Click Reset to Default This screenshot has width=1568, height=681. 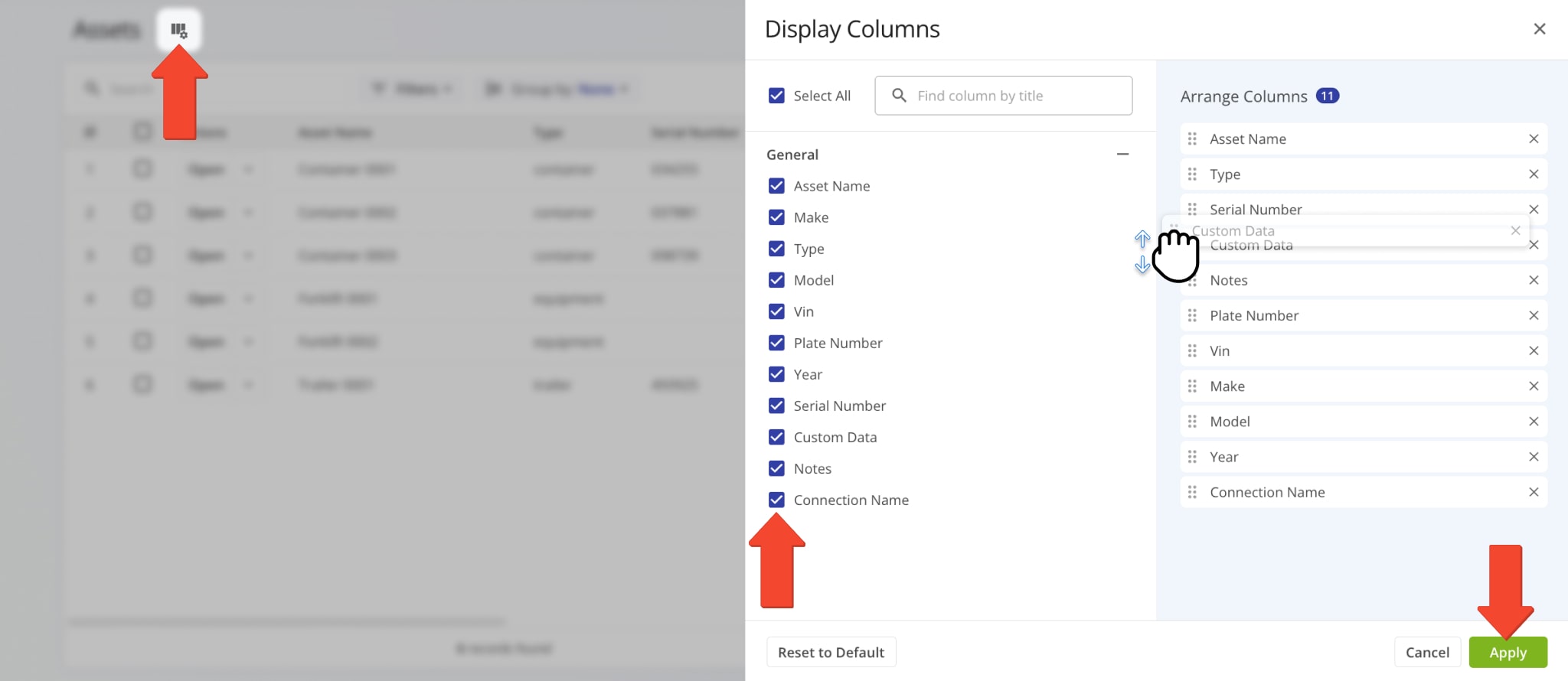831,653
